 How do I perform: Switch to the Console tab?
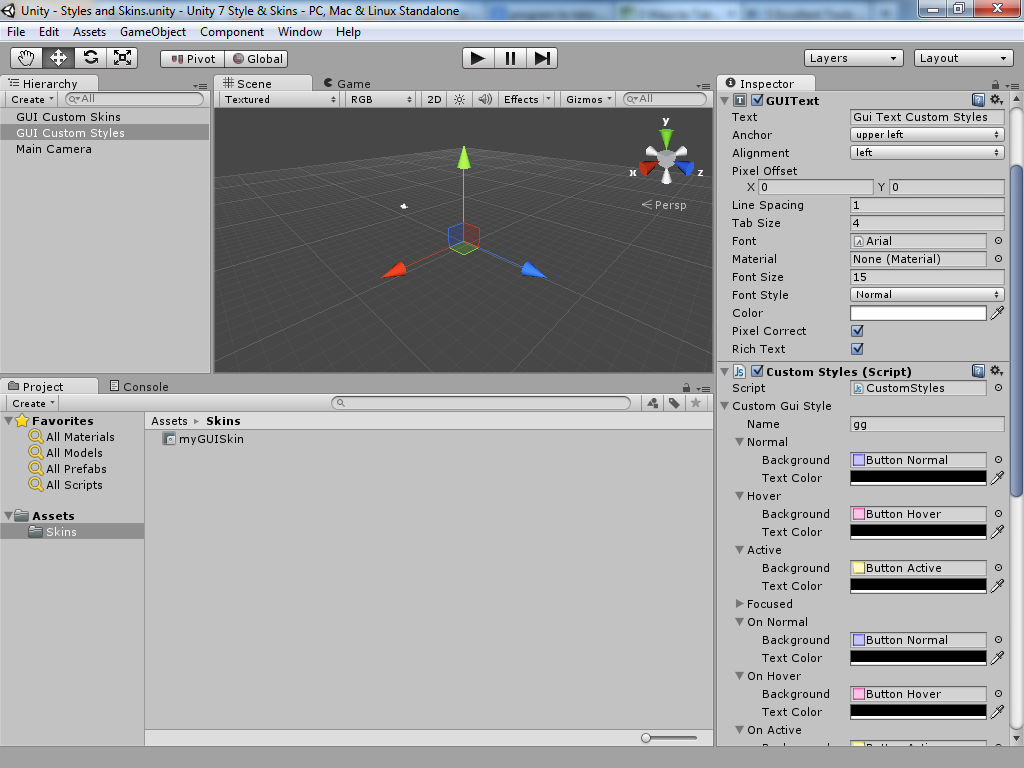click(139, 387)
